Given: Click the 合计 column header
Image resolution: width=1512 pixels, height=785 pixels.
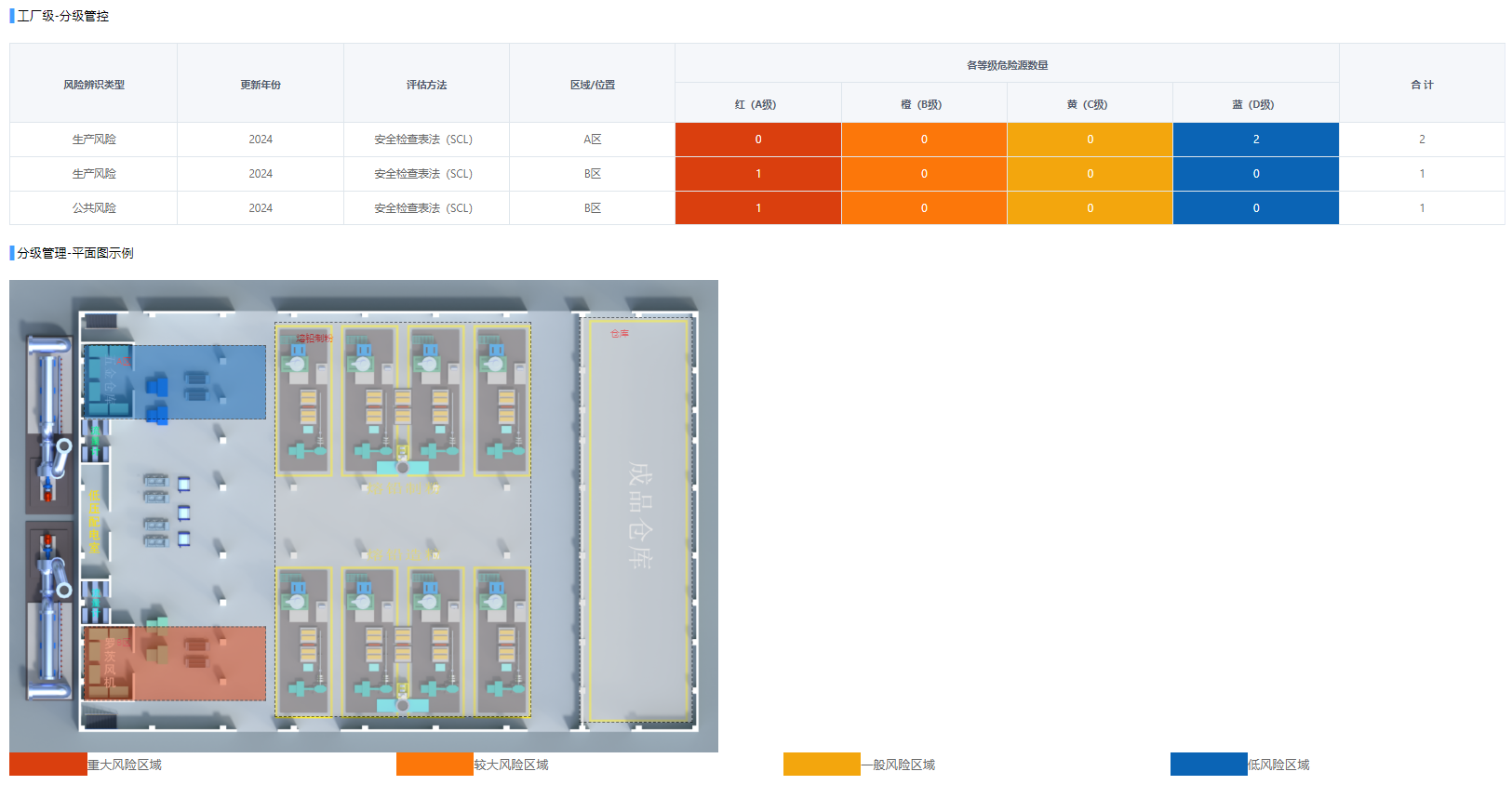Looking at the screenshot, I should click(1421, 85).
